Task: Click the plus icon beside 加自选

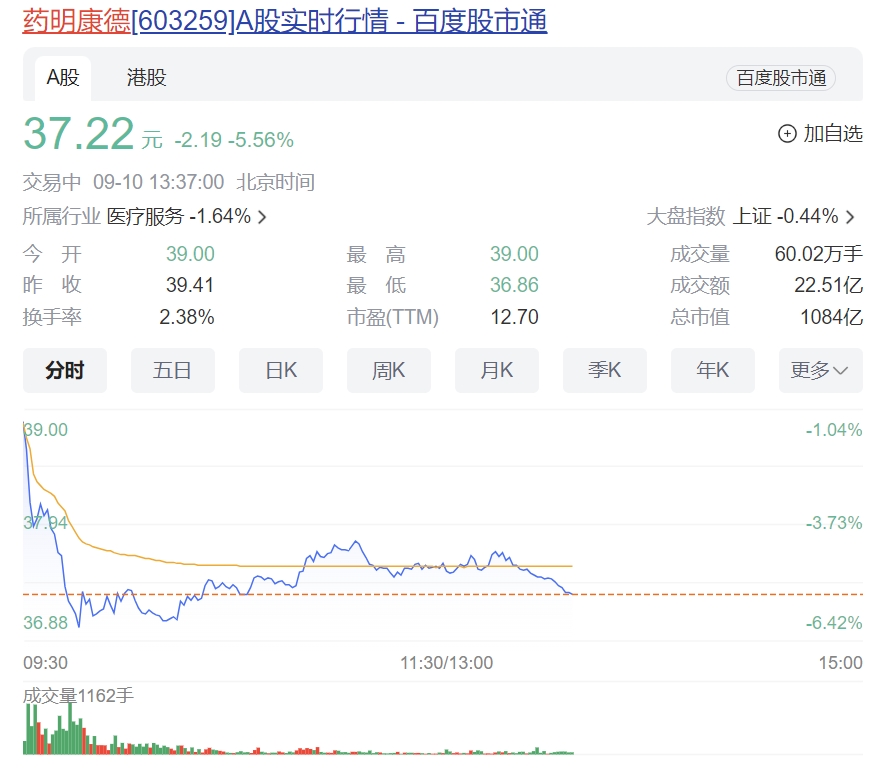Action: pos(787,134)
